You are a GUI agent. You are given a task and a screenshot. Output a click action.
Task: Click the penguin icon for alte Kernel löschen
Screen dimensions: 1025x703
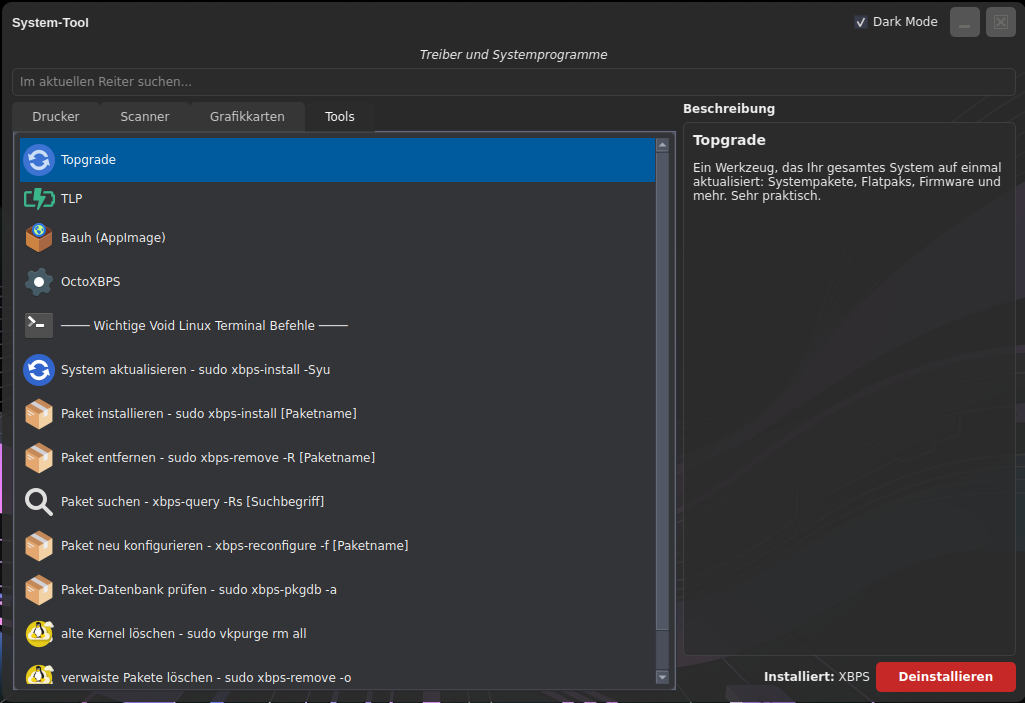39,633
